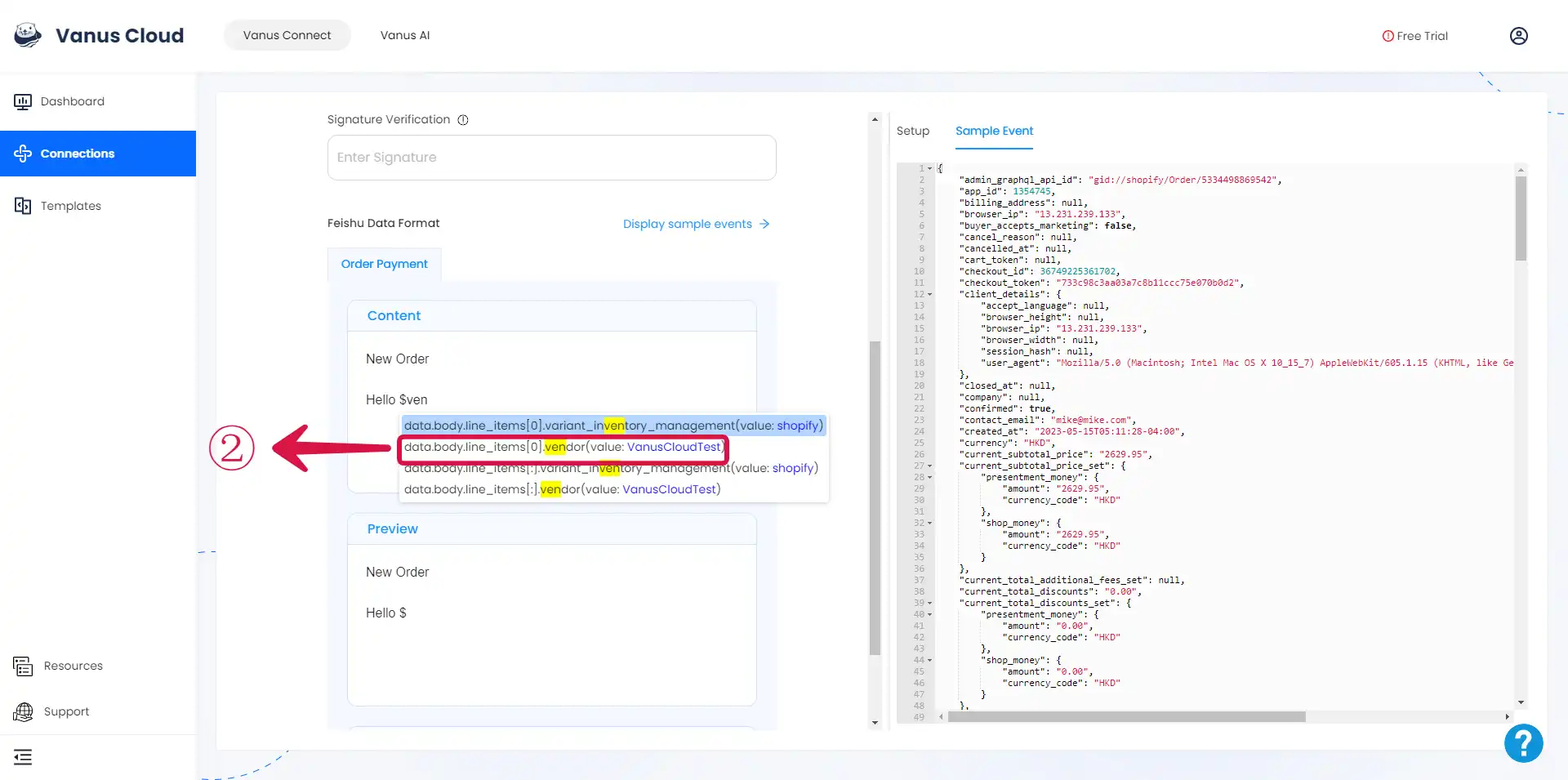Choose the line_items[:].variant_inventory_management suggestion
Image resolution: width=1568 pixels, height=780 pixels.
(611, 468)
